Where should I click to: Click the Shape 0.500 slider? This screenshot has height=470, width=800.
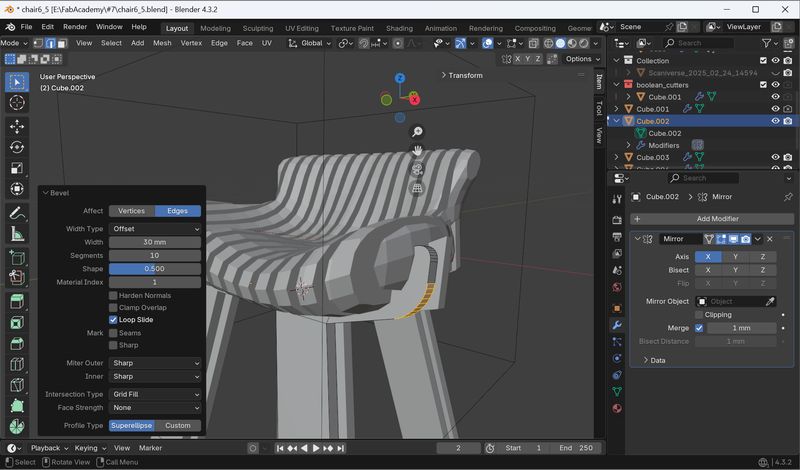155,269
